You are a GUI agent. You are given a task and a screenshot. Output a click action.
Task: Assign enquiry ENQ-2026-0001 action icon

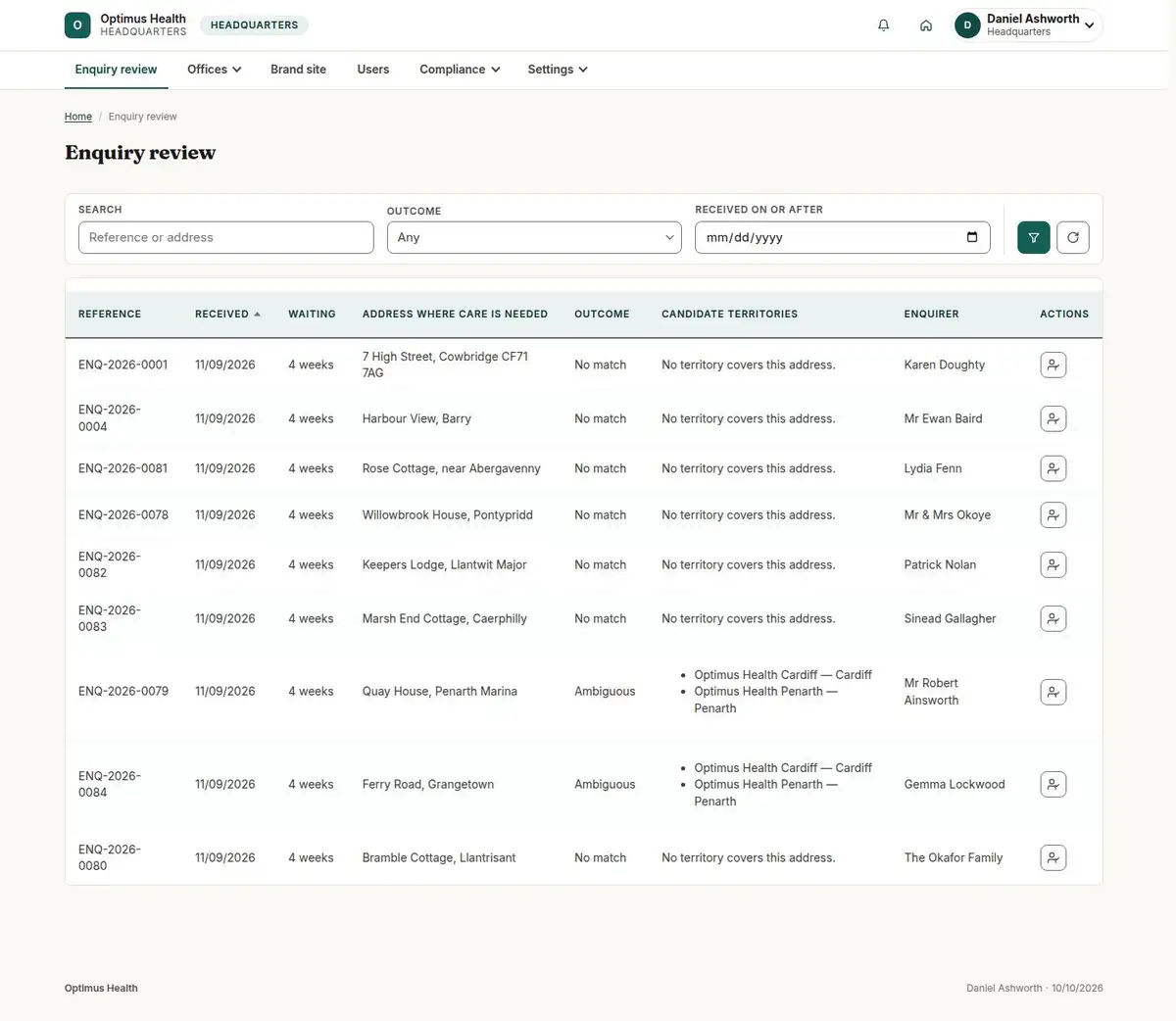pyautogui.click(x=1053, y=365)
